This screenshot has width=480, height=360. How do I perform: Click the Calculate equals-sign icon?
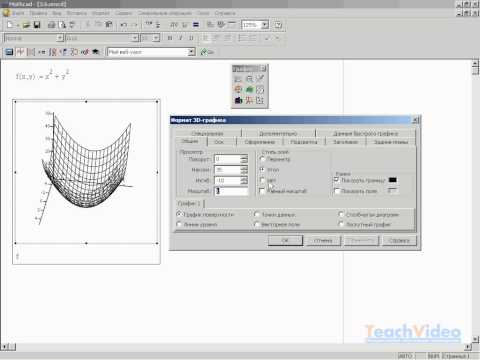tap(196, 25)
